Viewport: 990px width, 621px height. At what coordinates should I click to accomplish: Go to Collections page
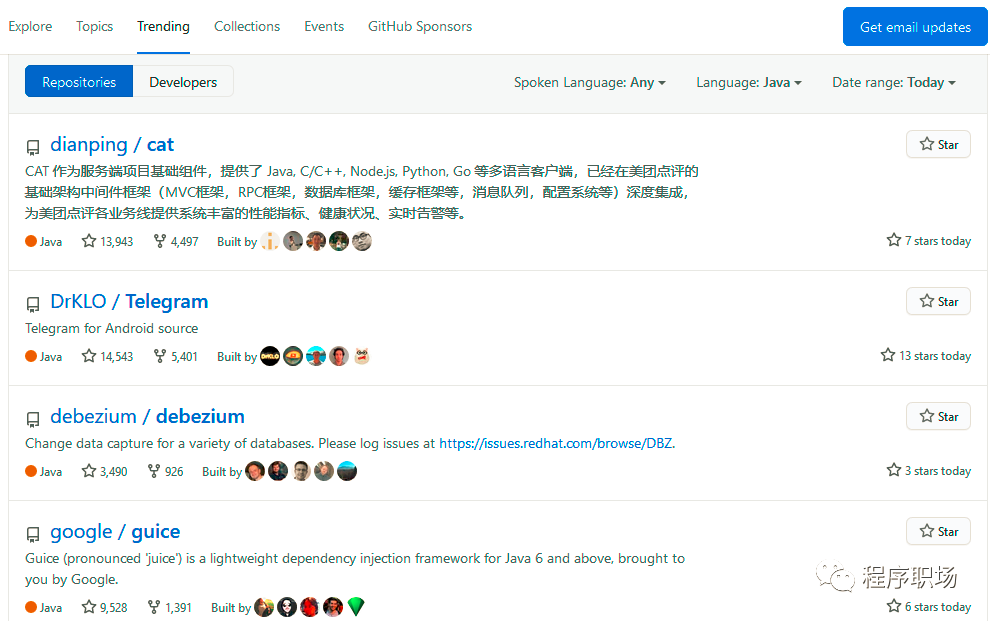pos(247,27)
